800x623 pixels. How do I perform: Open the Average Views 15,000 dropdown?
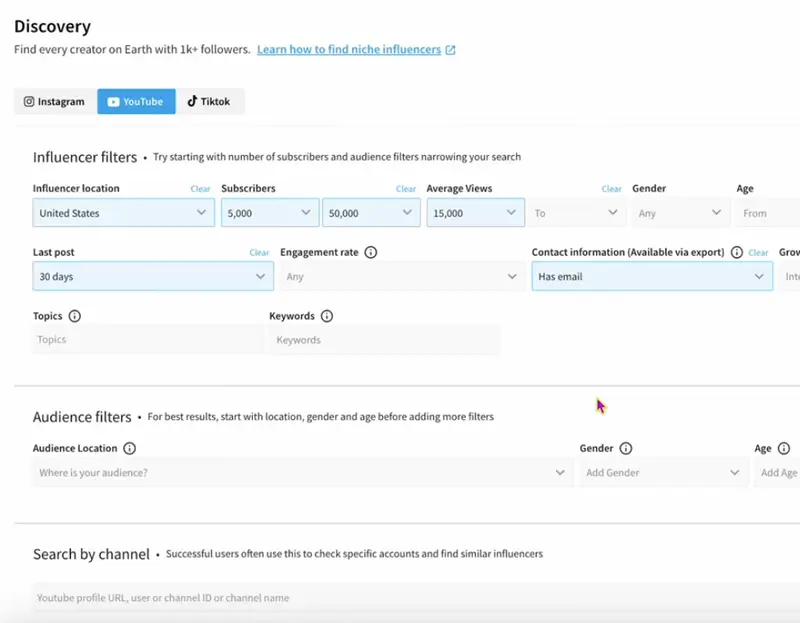475,213
